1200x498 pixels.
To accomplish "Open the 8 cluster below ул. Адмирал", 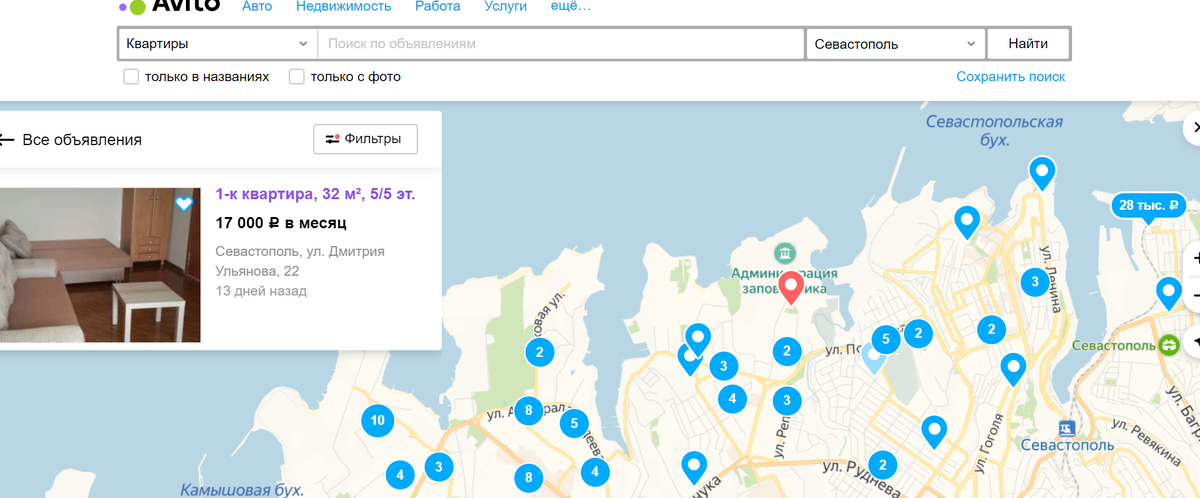I will pos(527,477).
